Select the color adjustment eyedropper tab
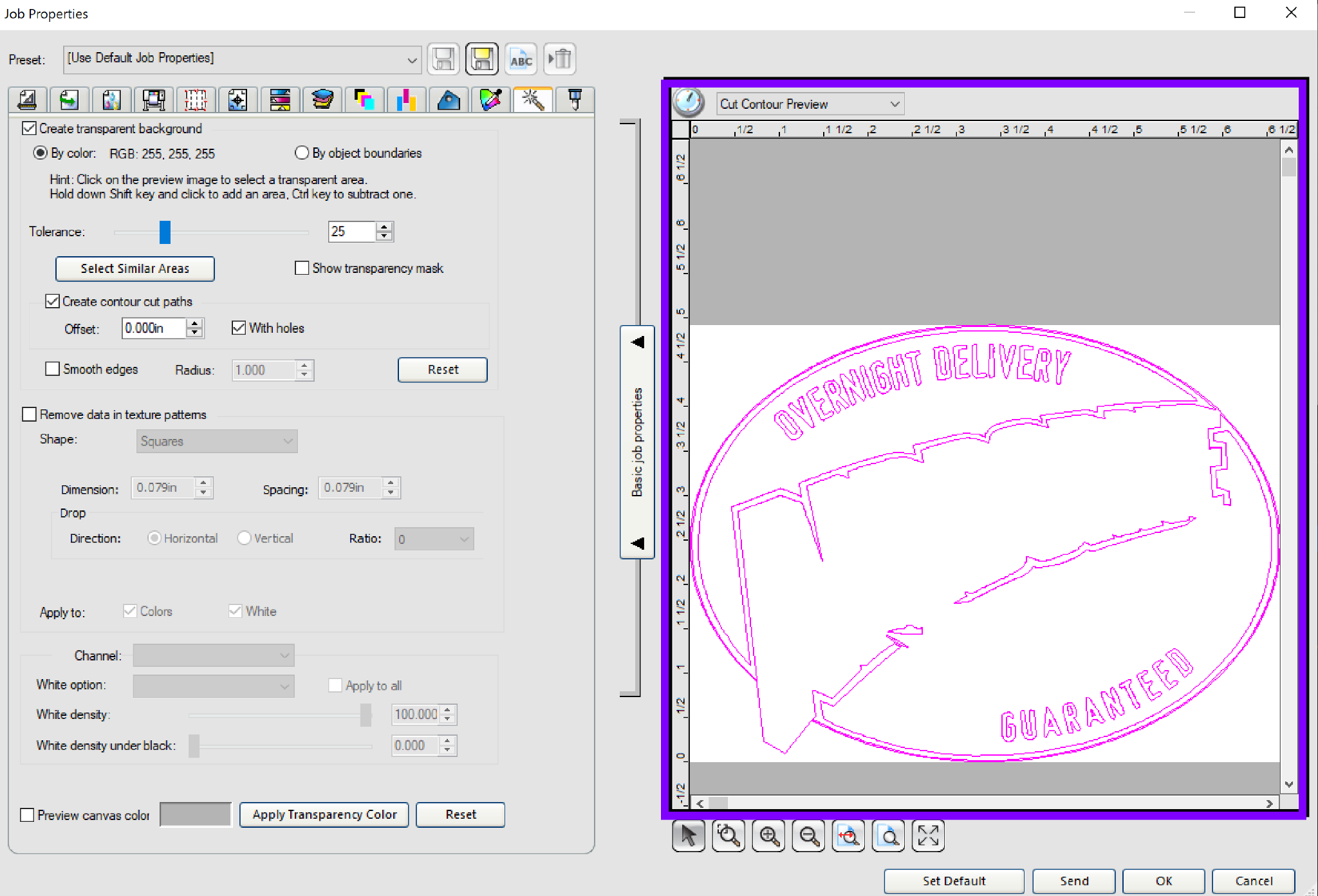The image size is (1318, 896). tap(490, 100)
